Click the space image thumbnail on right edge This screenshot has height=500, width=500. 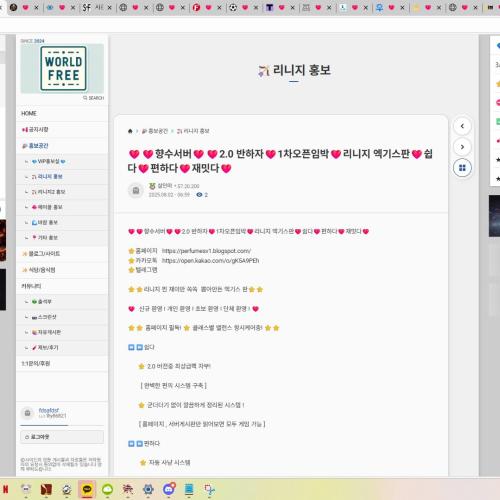click(x=494, y=216)
